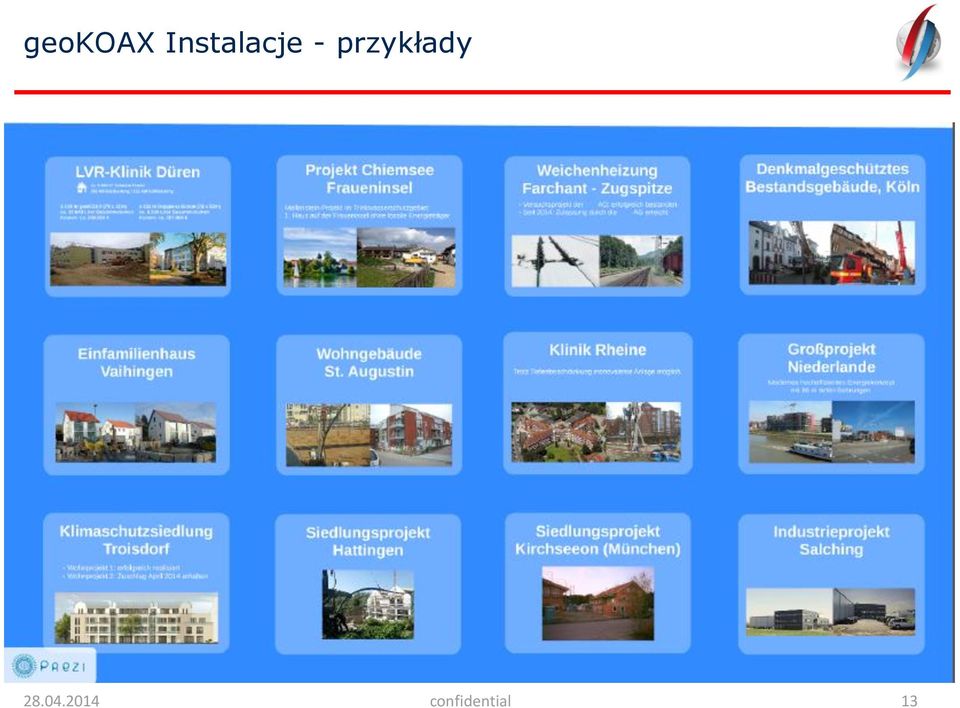Open the Klimaschutzsiedlung Troisdorf card

coord(136,583)
